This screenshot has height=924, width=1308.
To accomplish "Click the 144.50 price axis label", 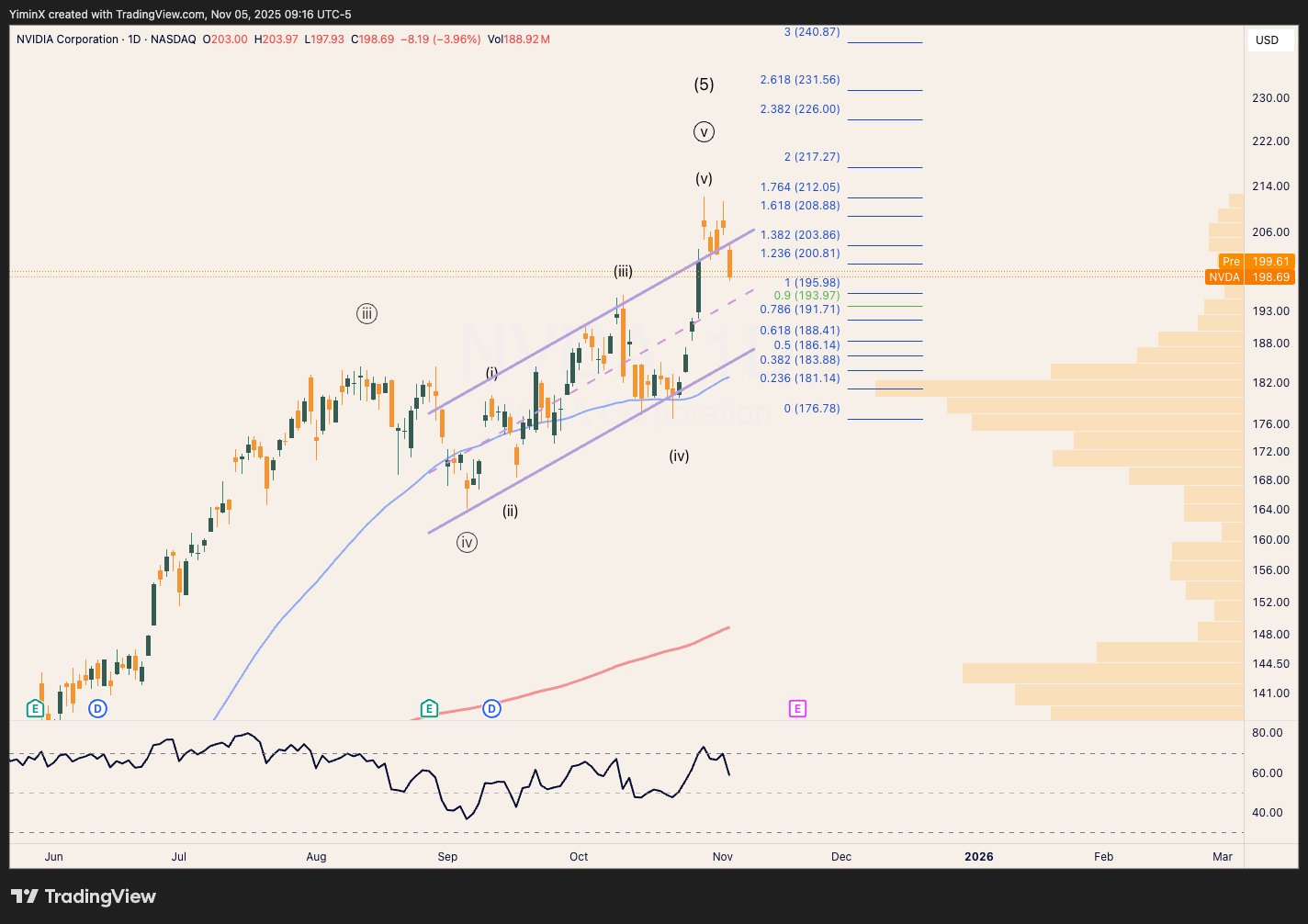I will 1272,664.
